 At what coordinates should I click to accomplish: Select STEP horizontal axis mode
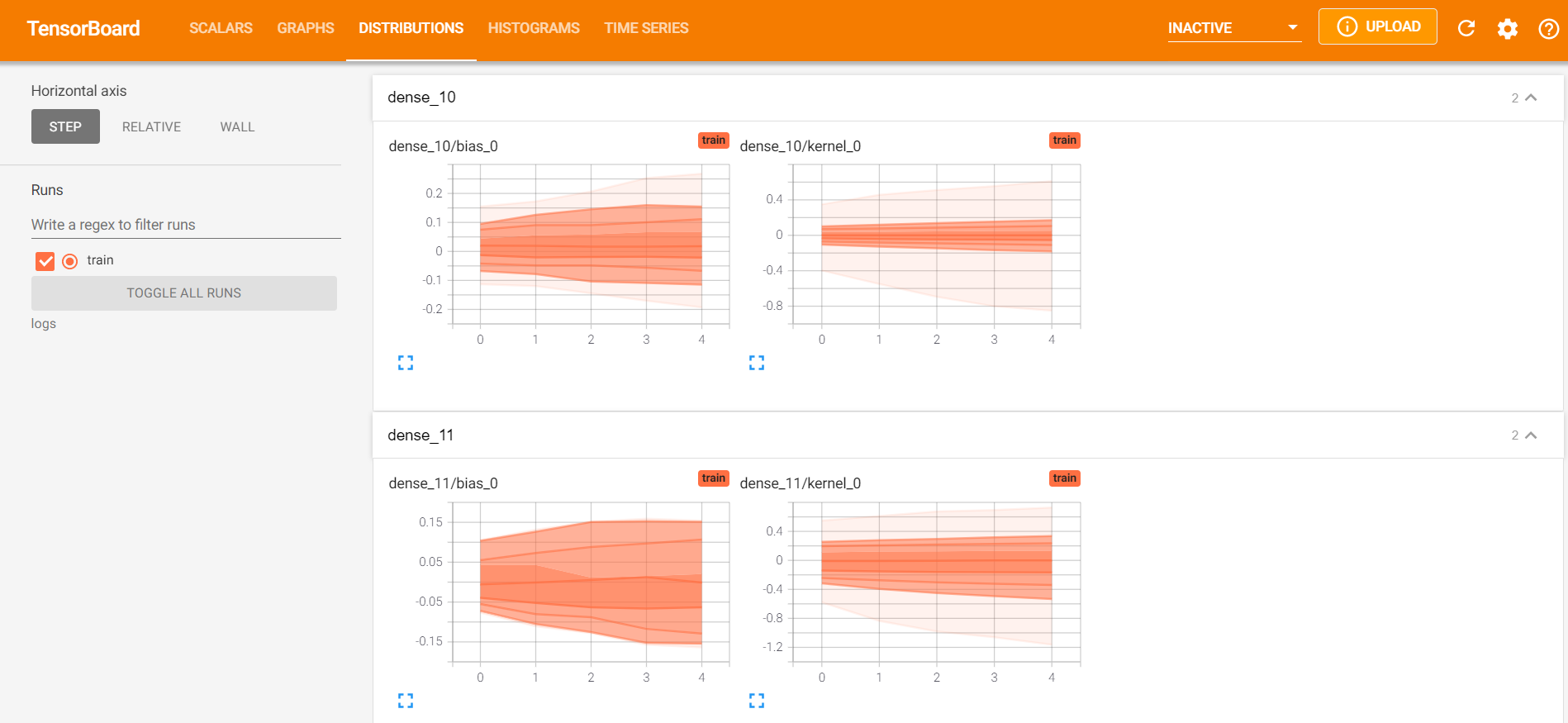(x=65, y=126)
